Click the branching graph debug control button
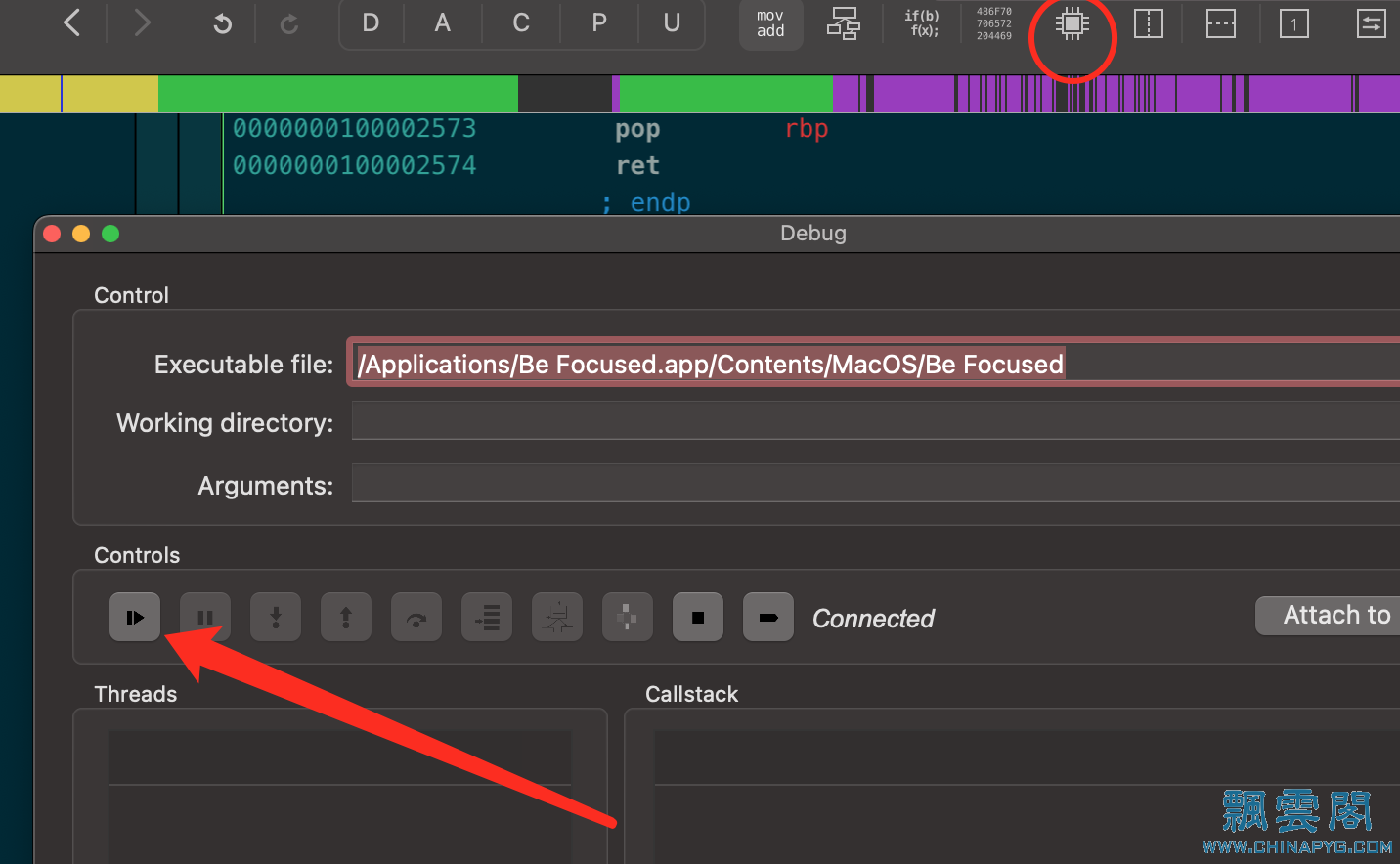1400x864 pixels. point(557,617)
